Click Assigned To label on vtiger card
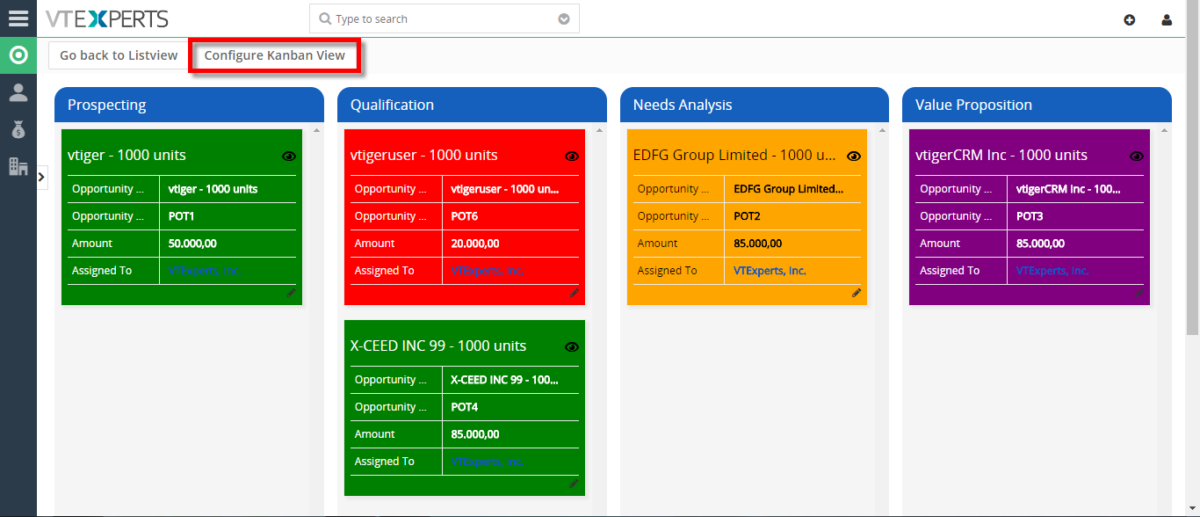Viewport: 1200px width, 517px height. (x=102, y=270)
